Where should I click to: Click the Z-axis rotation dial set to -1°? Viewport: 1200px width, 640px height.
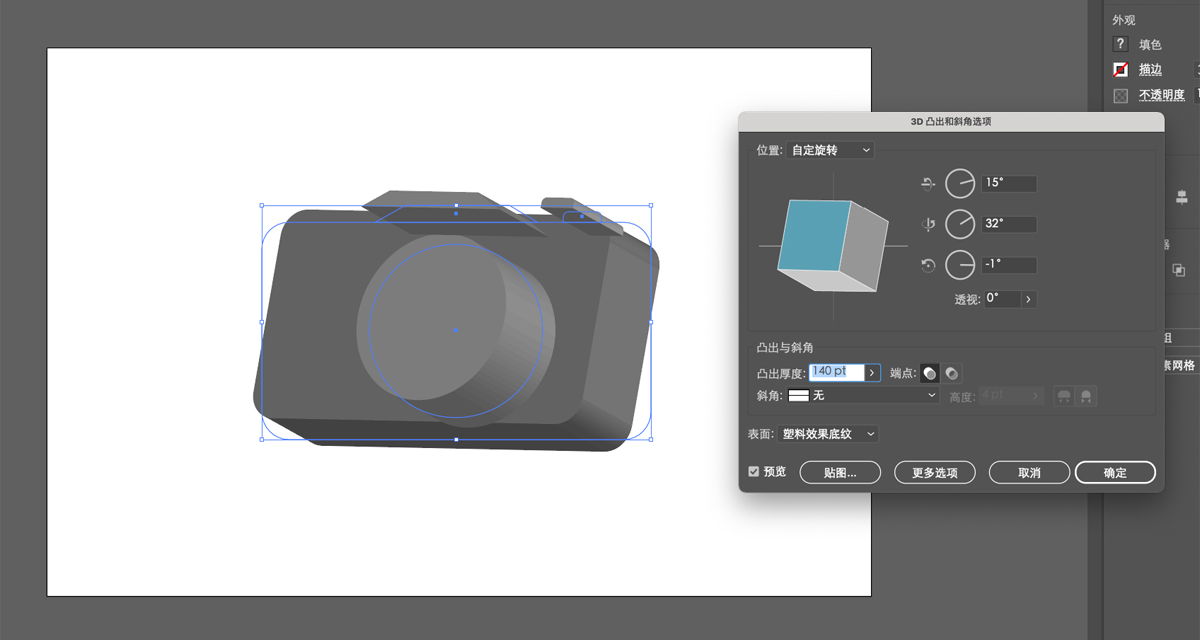(x=959, y=264)
